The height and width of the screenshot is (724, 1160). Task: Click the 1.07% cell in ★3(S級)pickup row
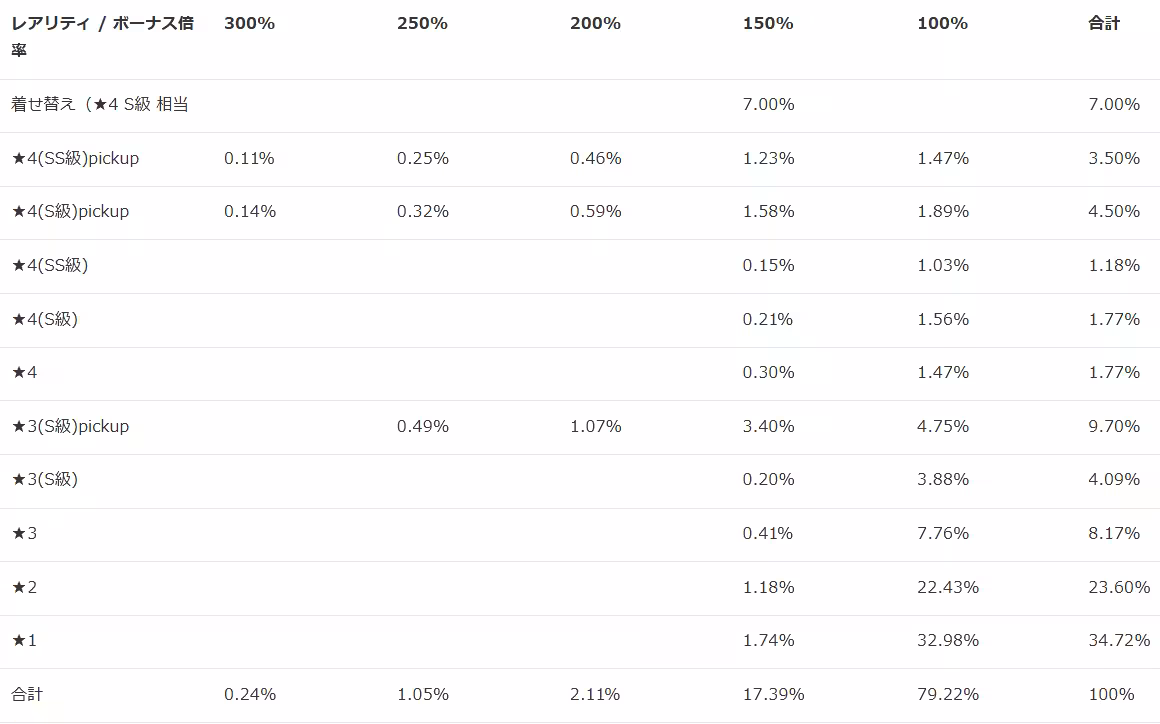[595, 426]
